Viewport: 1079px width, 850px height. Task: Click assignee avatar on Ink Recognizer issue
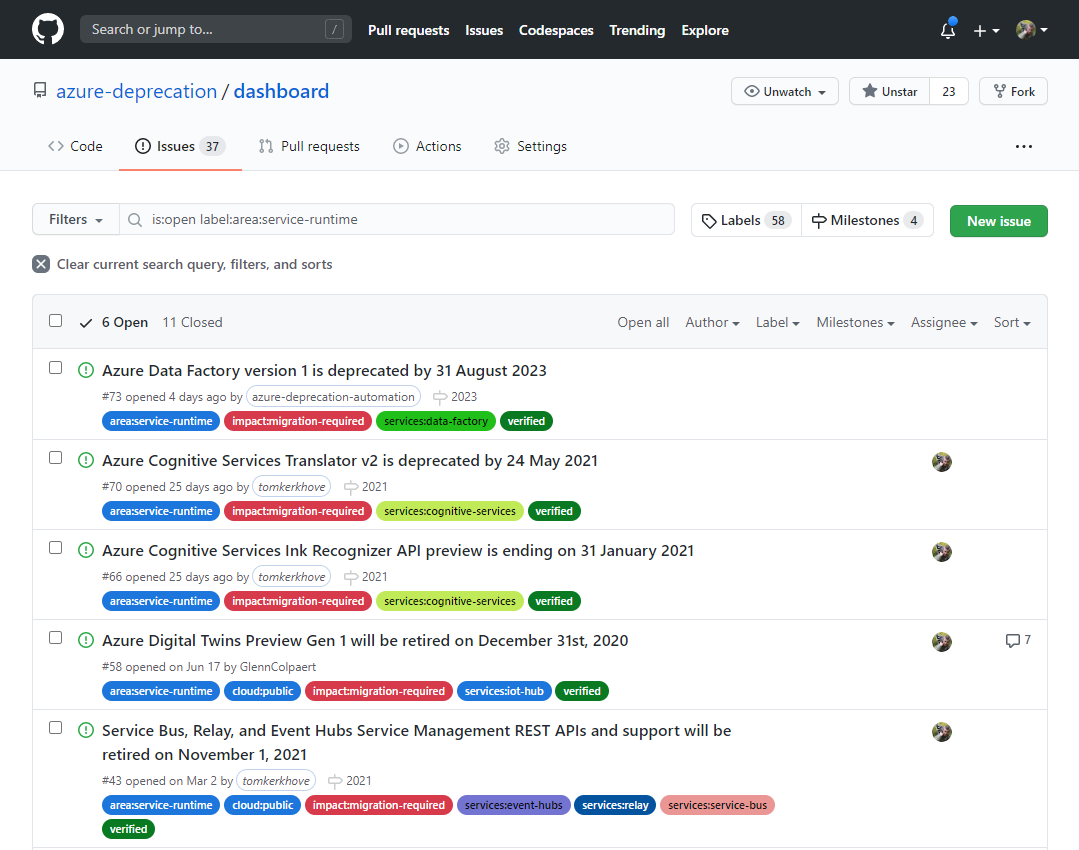tap(941, 552)
